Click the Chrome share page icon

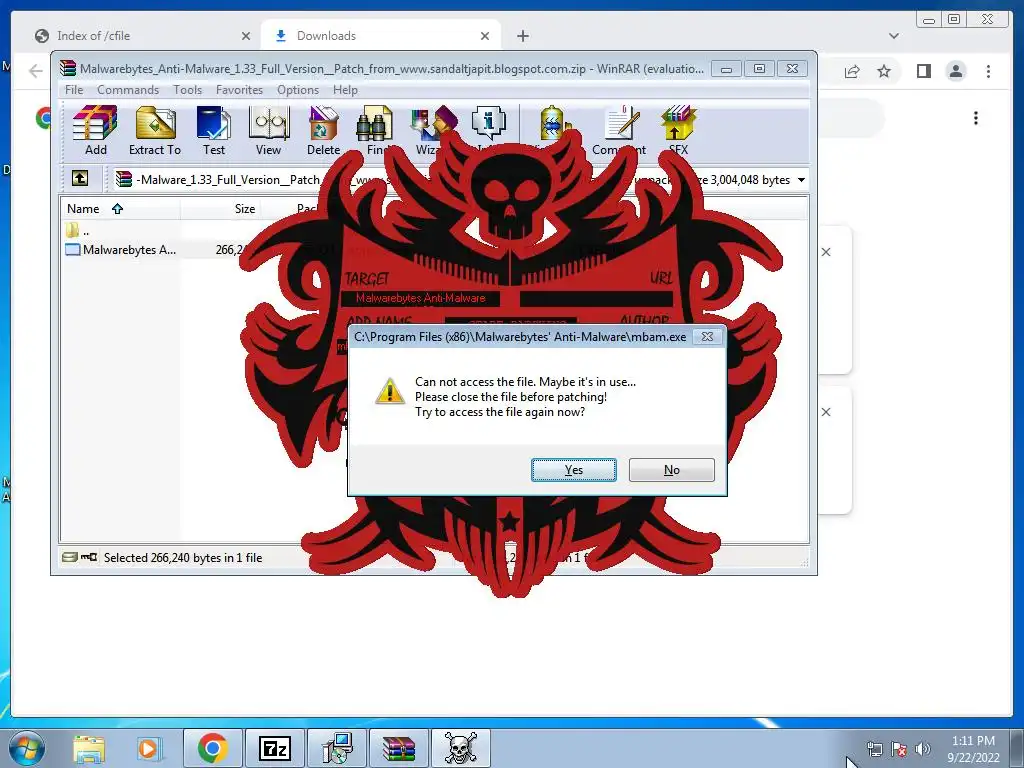852,71
